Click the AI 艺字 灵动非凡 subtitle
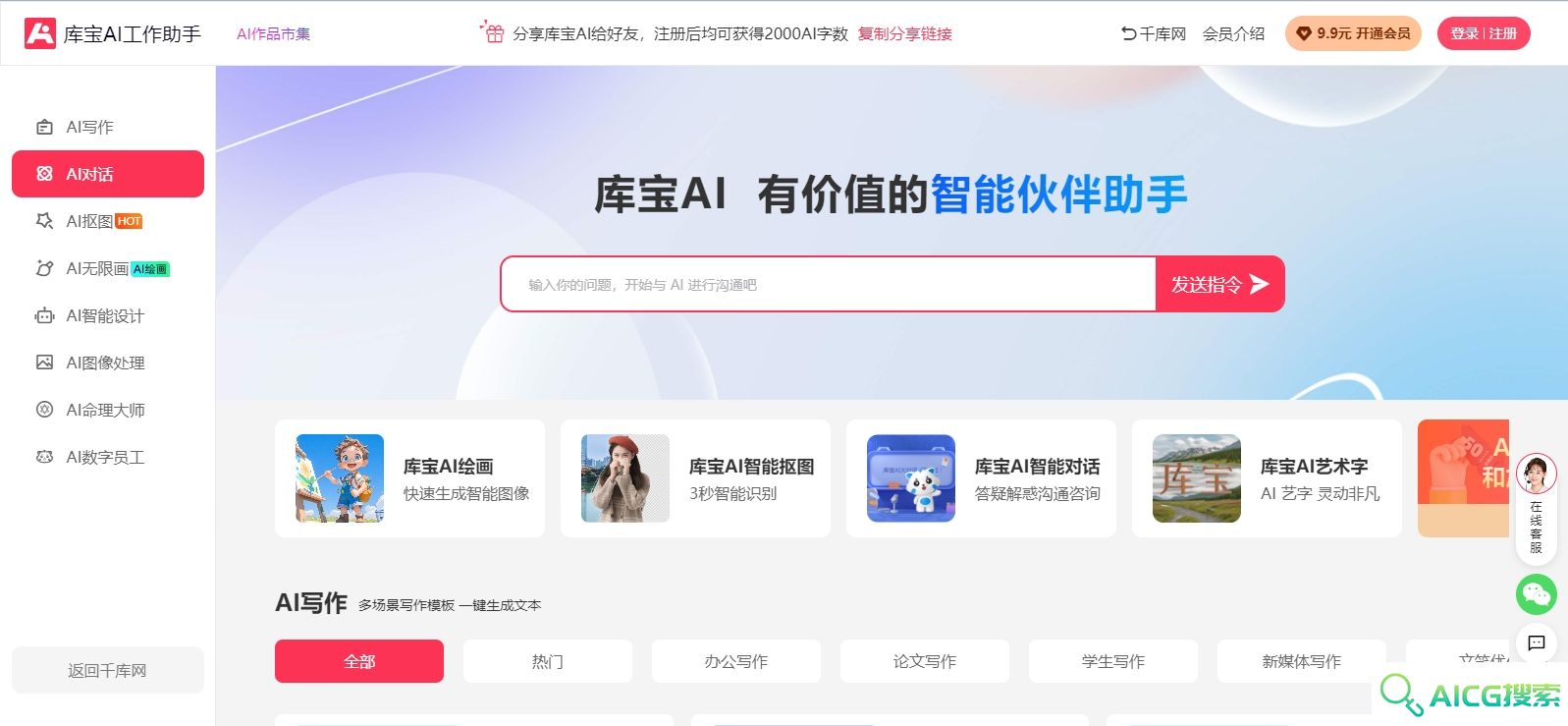Viewport: 1568px width, 726px height. click(1320, 493)
